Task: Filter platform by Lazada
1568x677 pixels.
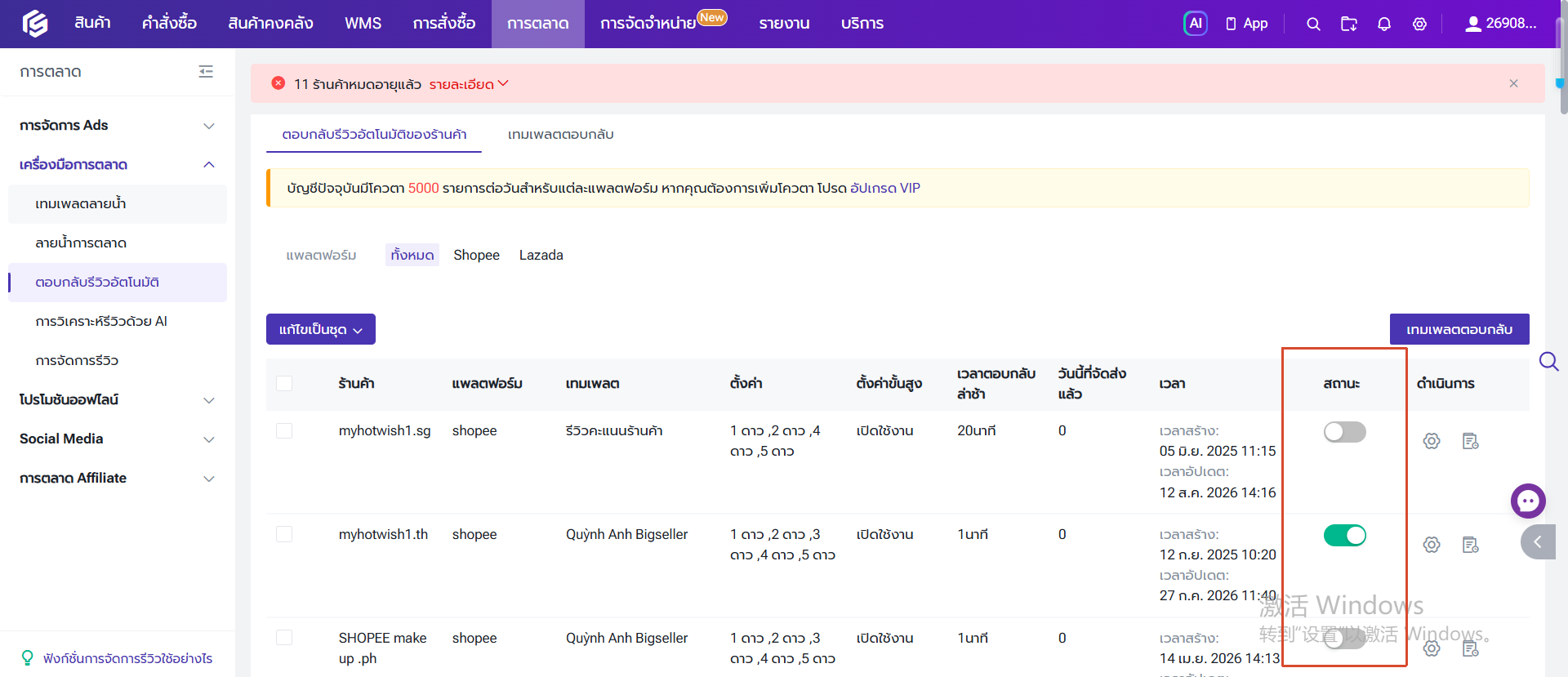Action: 541,255
